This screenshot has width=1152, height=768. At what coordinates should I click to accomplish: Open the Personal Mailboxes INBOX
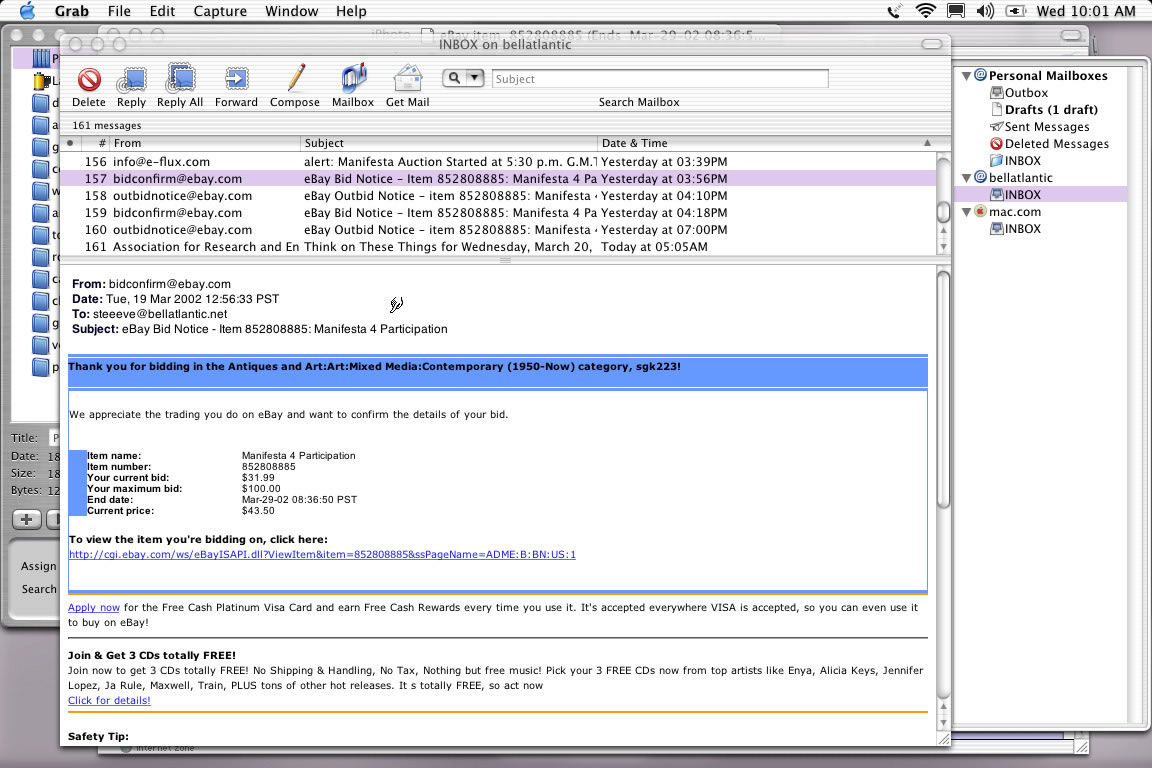(x=1015, y=161)
